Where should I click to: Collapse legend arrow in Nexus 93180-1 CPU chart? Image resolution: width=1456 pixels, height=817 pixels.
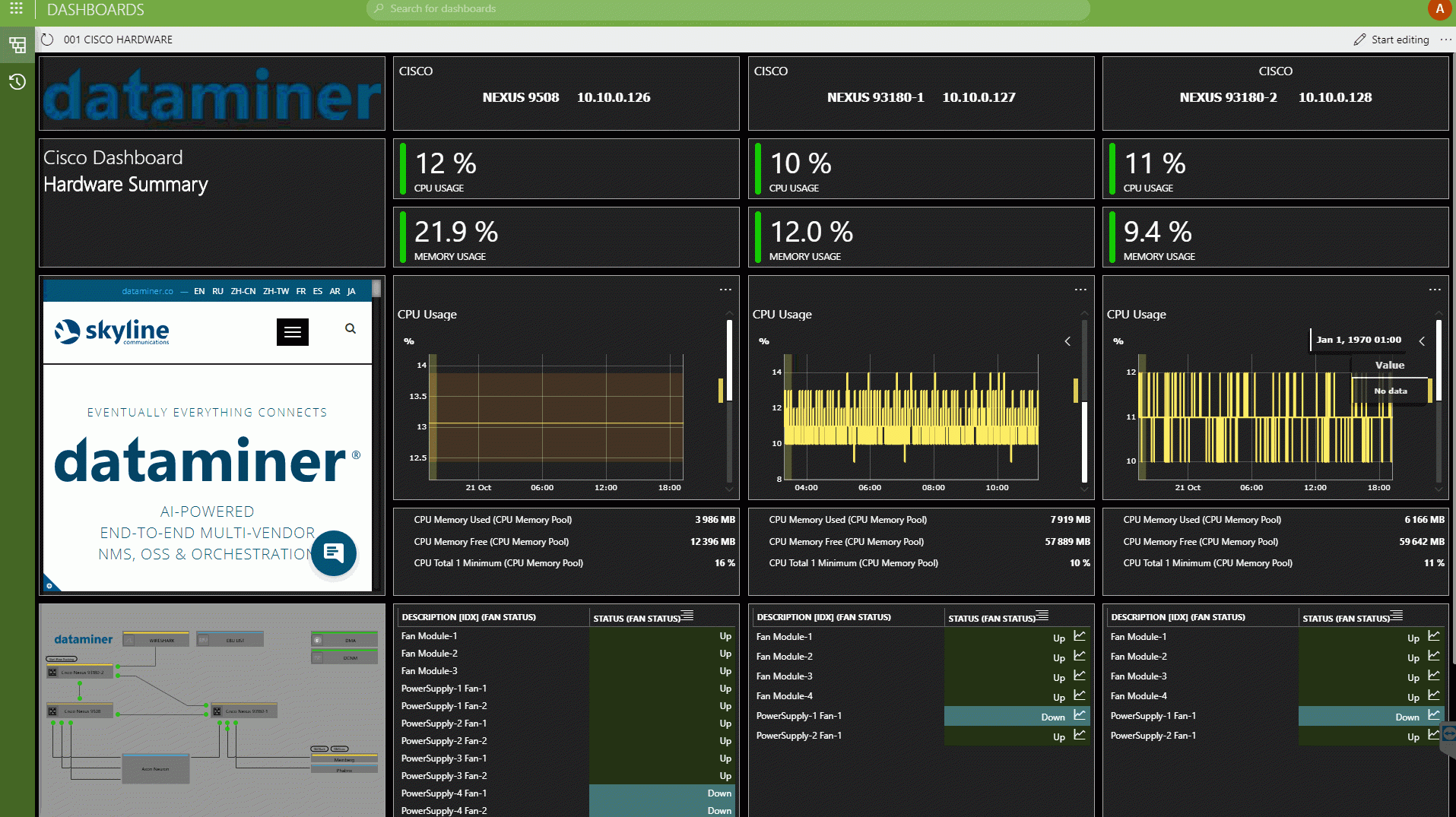tap(1067, 341)
